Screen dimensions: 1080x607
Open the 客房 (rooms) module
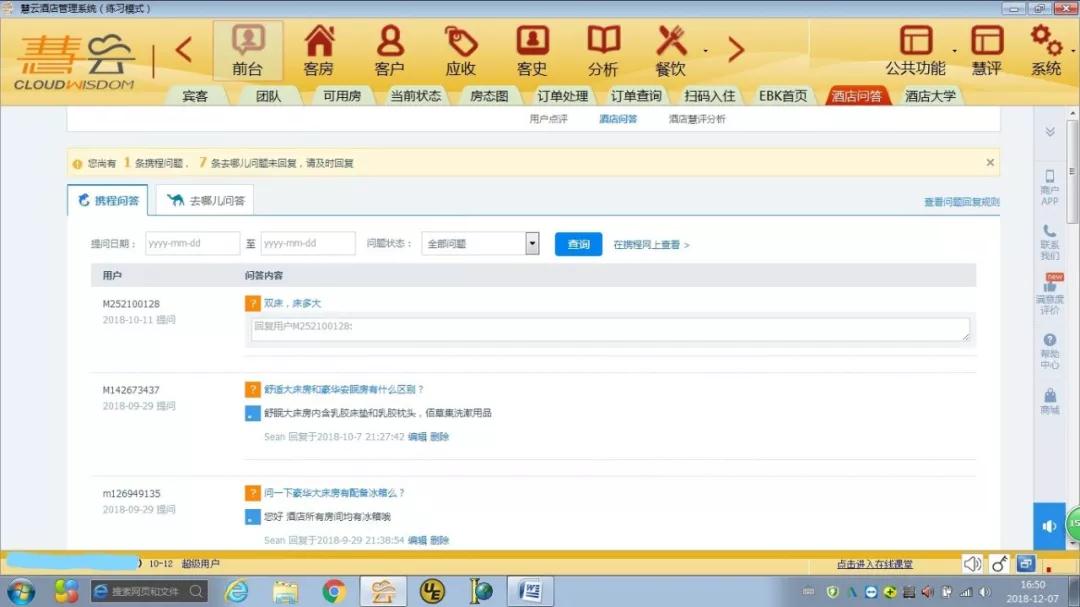point(318,50)
